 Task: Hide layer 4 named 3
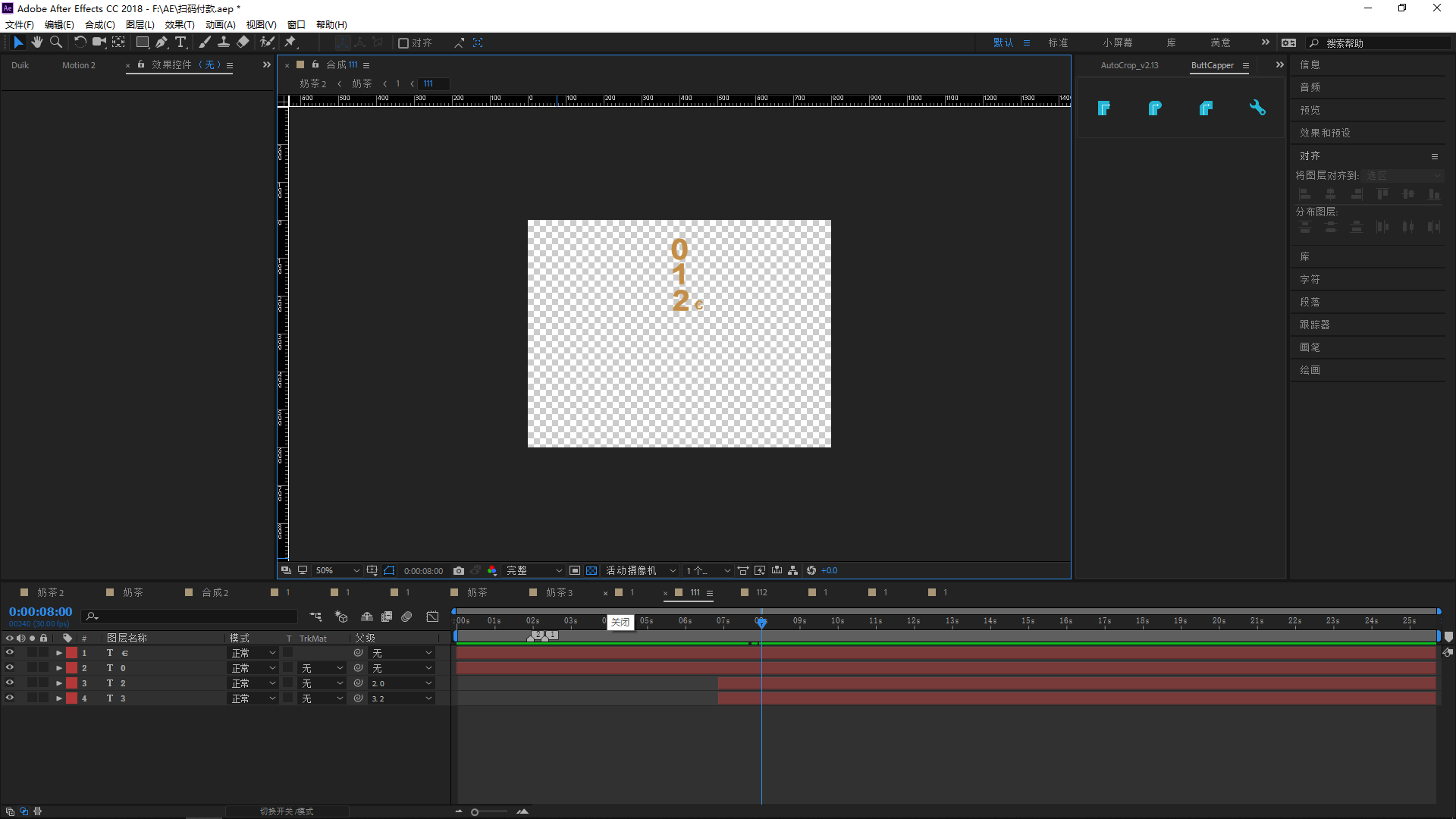[x=10, y=698]
